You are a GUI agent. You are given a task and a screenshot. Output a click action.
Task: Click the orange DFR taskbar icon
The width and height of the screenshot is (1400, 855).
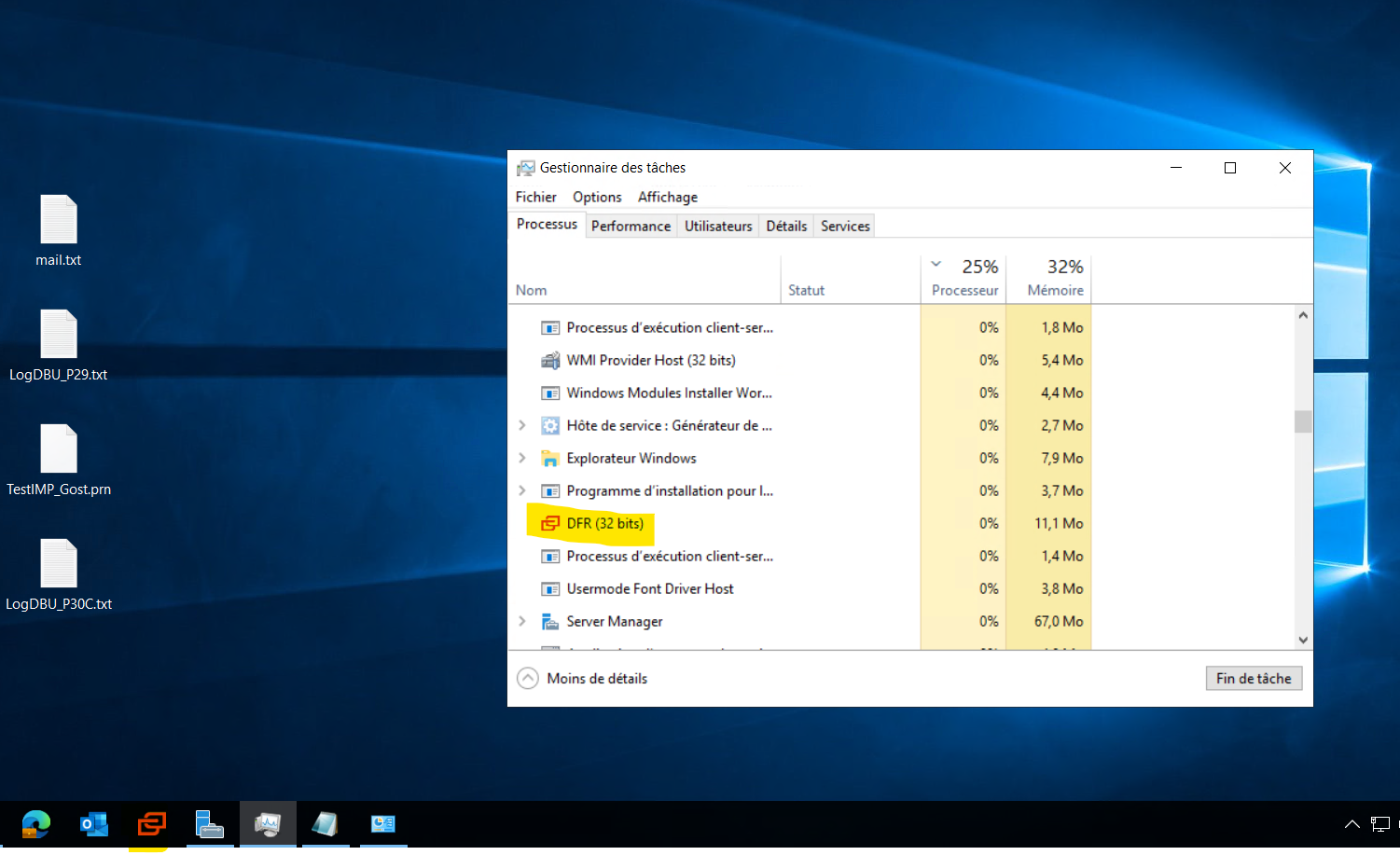click(x=151, y=824)
